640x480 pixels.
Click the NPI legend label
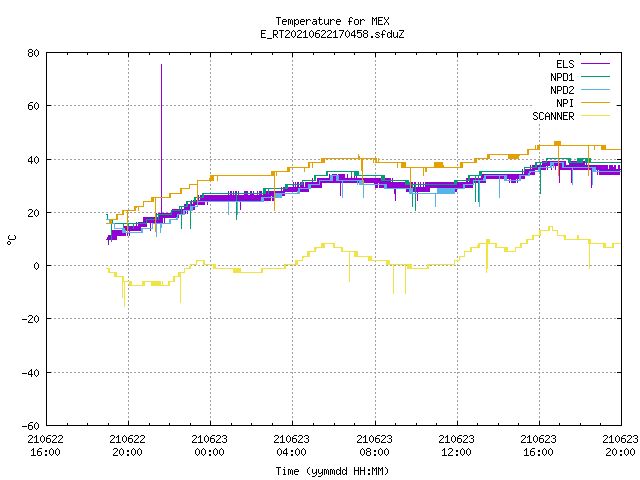[565, 103]
